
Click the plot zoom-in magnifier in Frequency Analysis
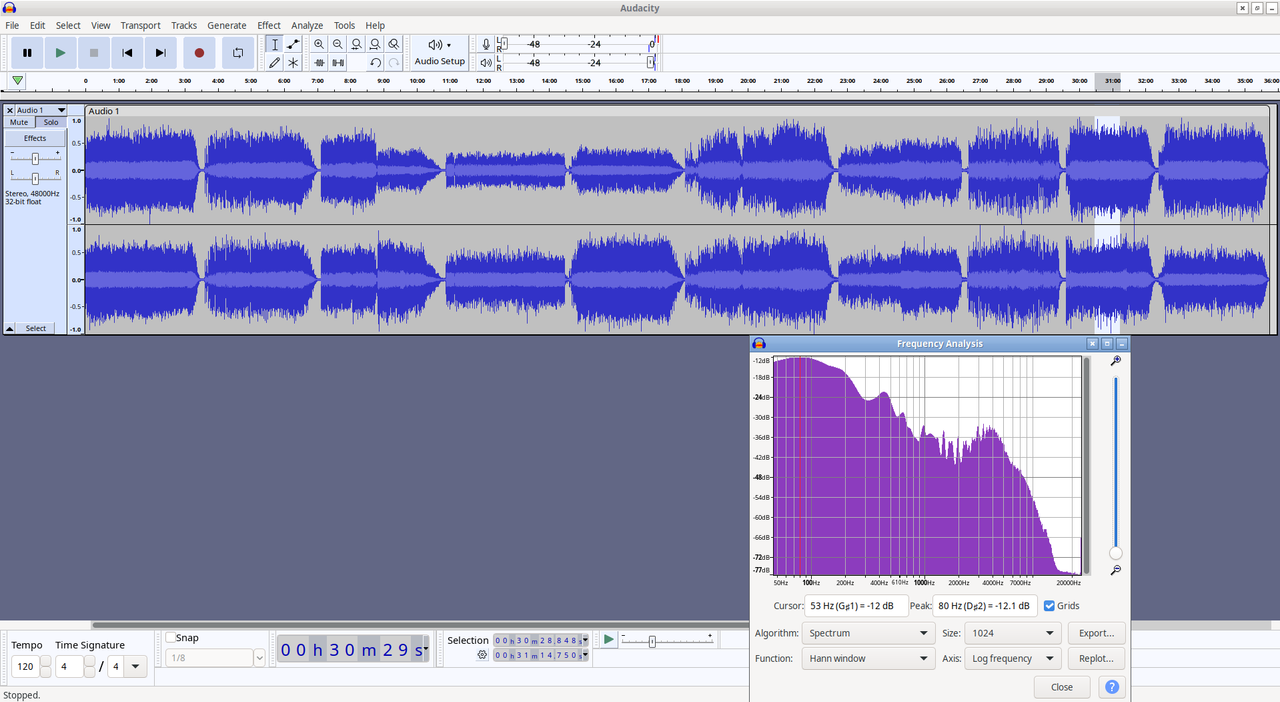(1116, 361)
